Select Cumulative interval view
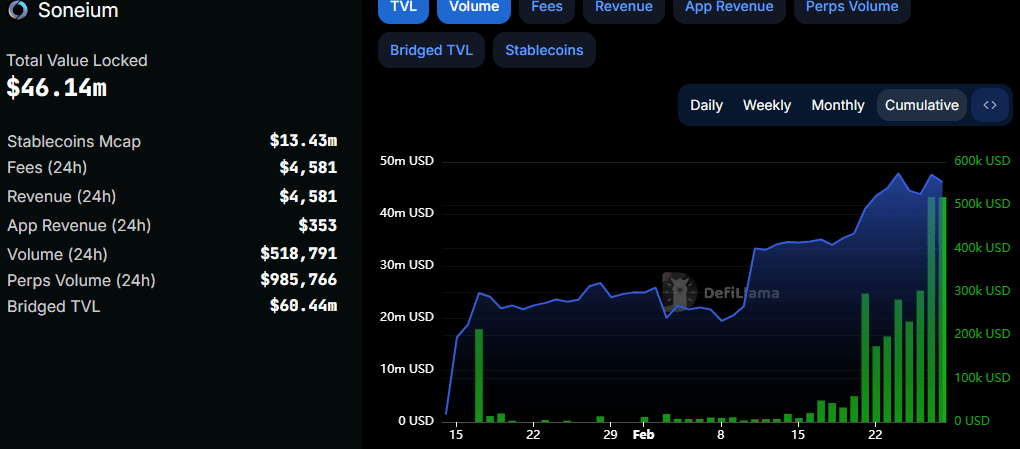This screenshot has height=449, width=1020. point(921,105)
